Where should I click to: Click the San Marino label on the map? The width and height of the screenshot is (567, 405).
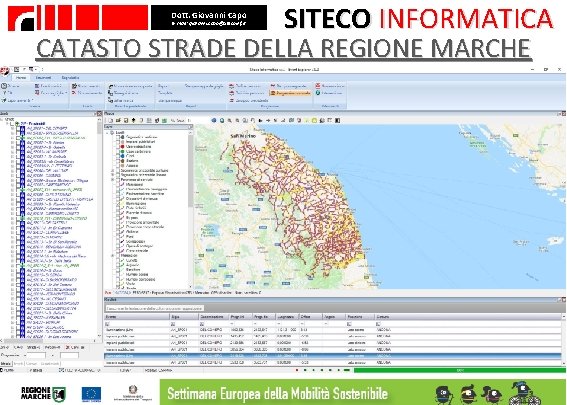coord(243,136)
